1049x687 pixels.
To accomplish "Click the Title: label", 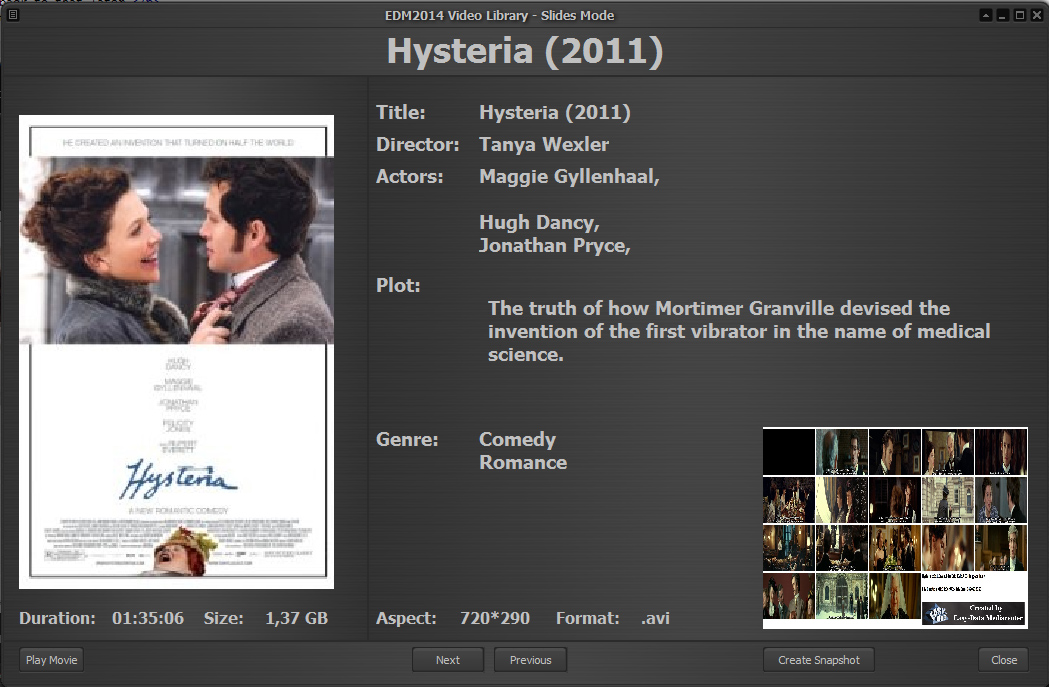I will click(401, 112).
